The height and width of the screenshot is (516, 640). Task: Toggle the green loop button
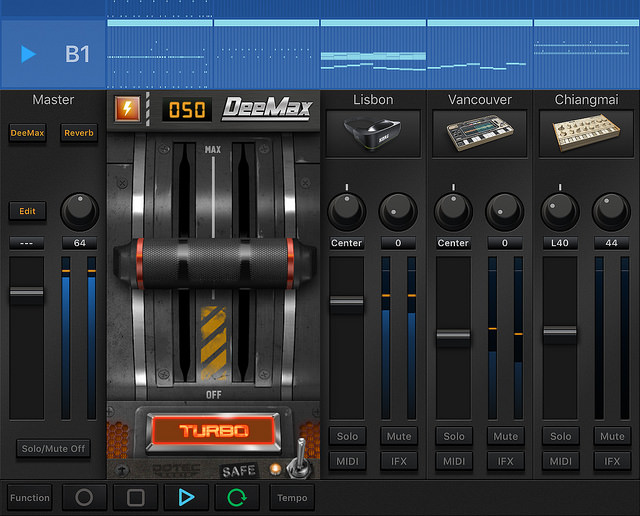237,497
